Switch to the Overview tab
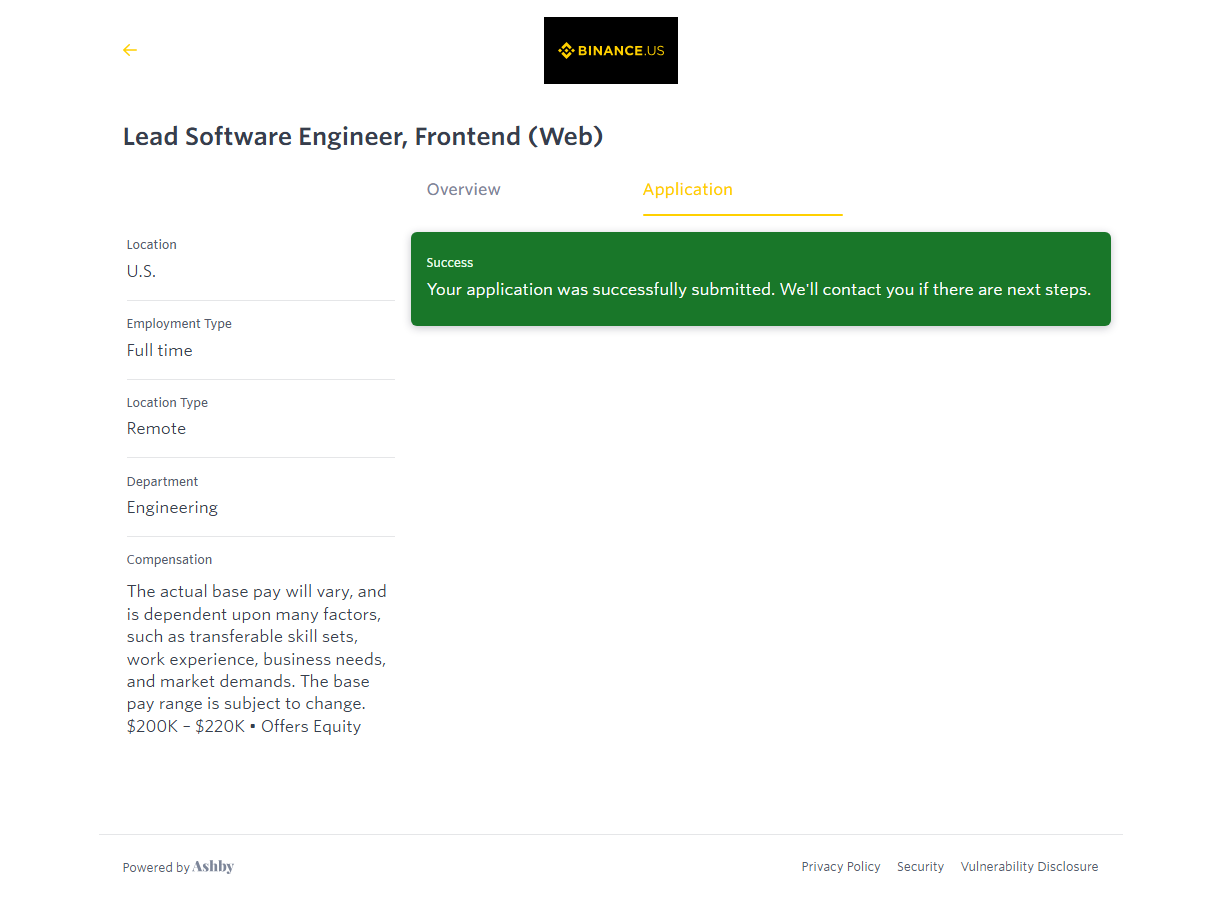1206x901 pixels. point(463,190)
